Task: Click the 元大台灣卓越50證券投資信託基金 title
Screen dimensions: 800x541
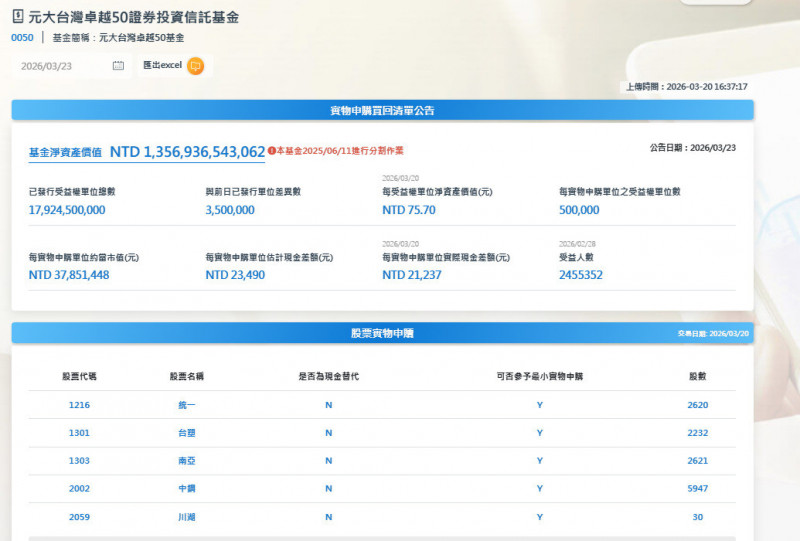Action: pos(134,17)
